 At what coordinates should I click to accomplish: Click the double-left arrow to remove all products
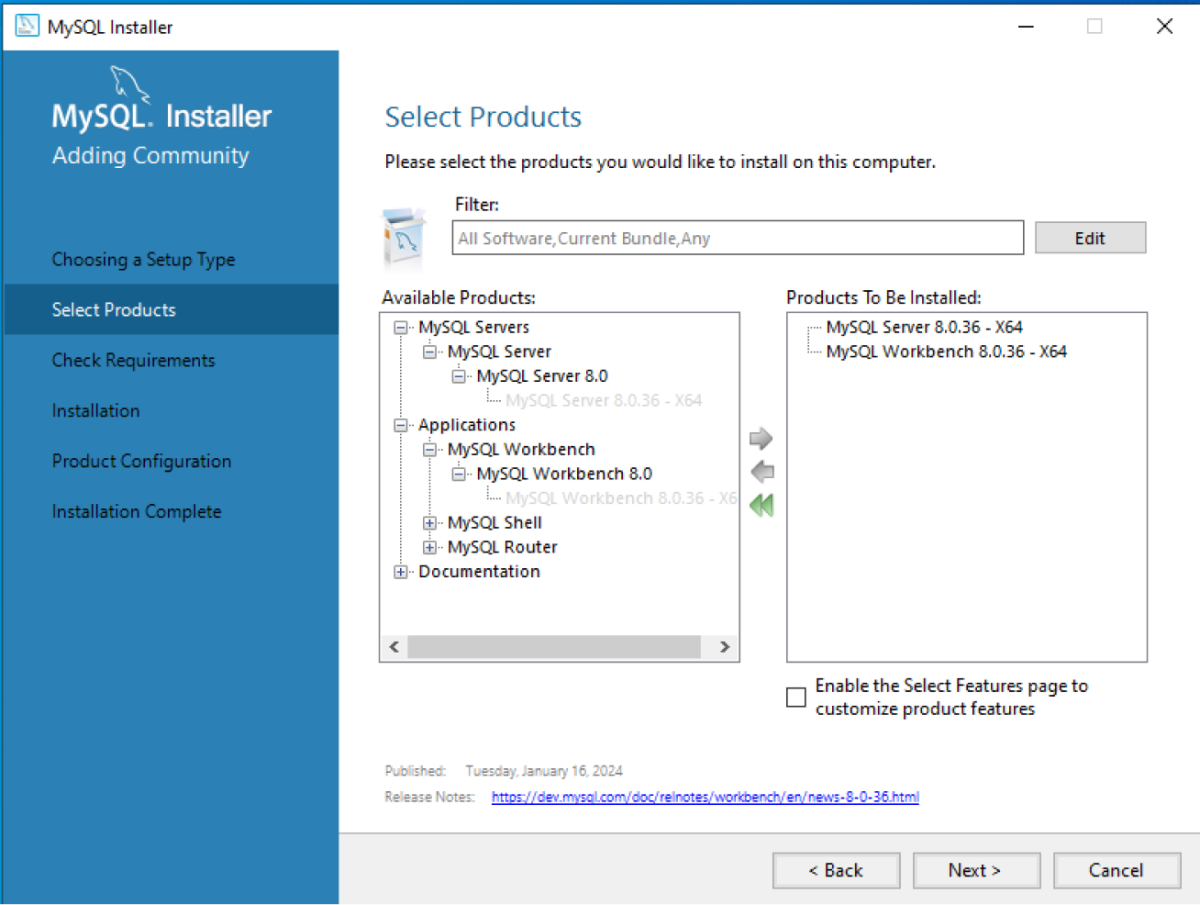coord(761,505)
